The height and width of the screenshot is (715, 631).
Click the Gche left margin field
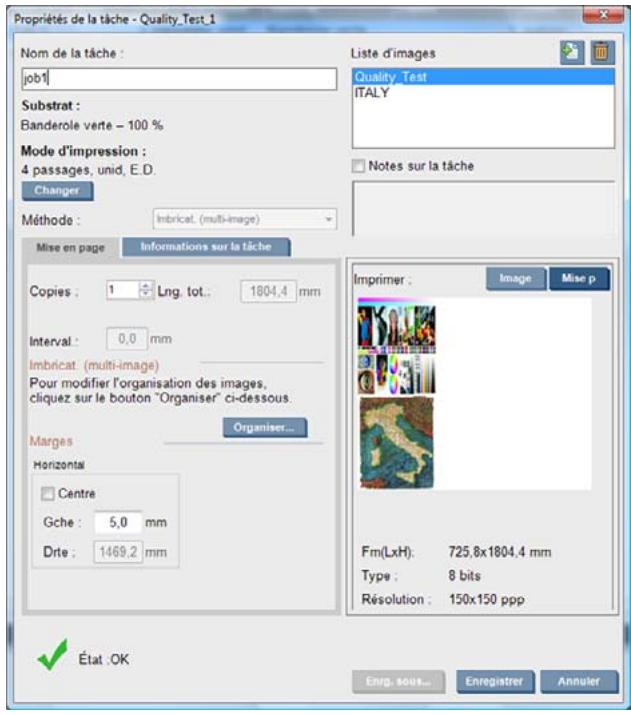pos(118,523)
